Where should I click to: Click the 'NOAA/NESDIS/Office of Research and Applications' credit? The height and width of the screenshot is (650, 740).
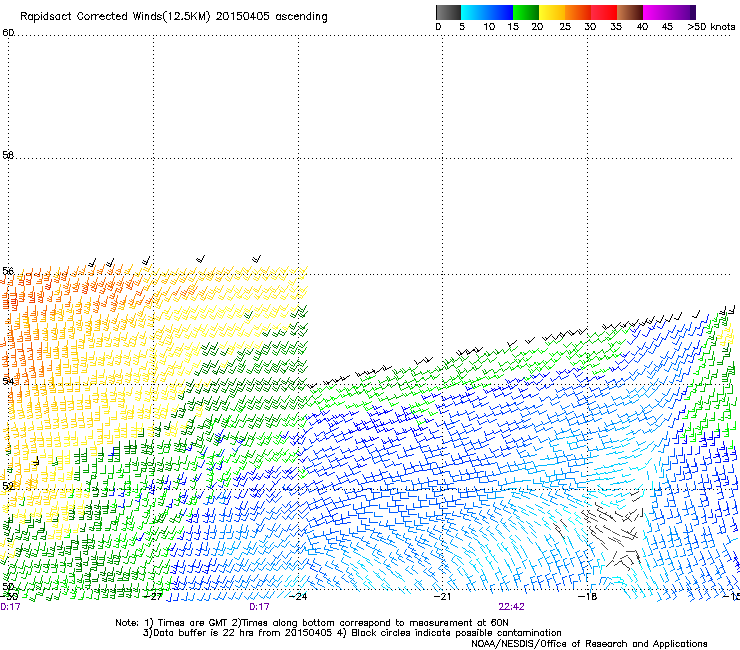pyautogui.click(x=589, y=644)
